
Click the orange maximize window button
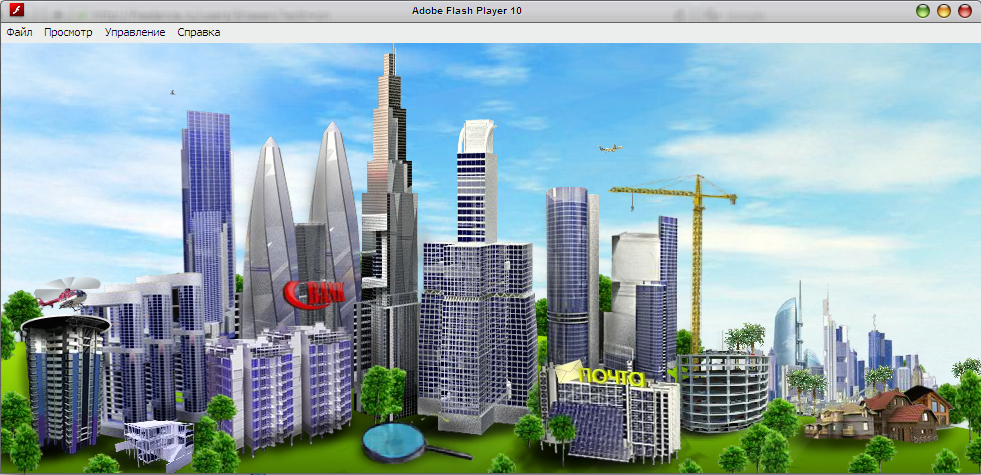943,11
